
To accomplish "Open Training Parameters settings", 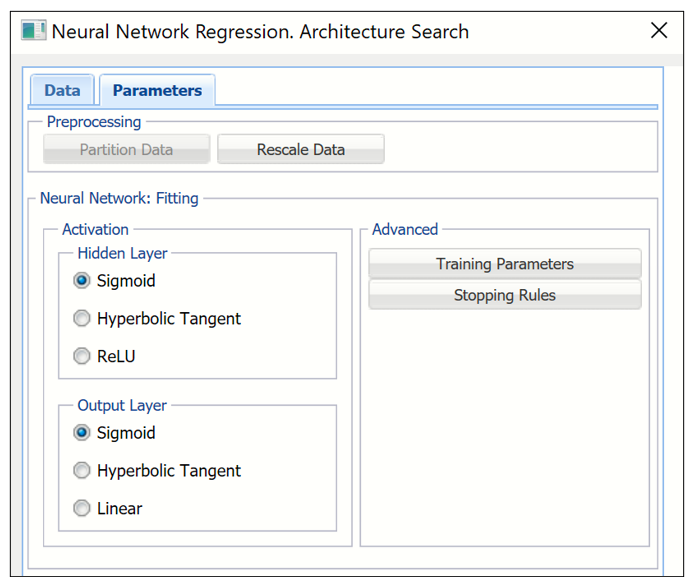I will pos(504,264).
